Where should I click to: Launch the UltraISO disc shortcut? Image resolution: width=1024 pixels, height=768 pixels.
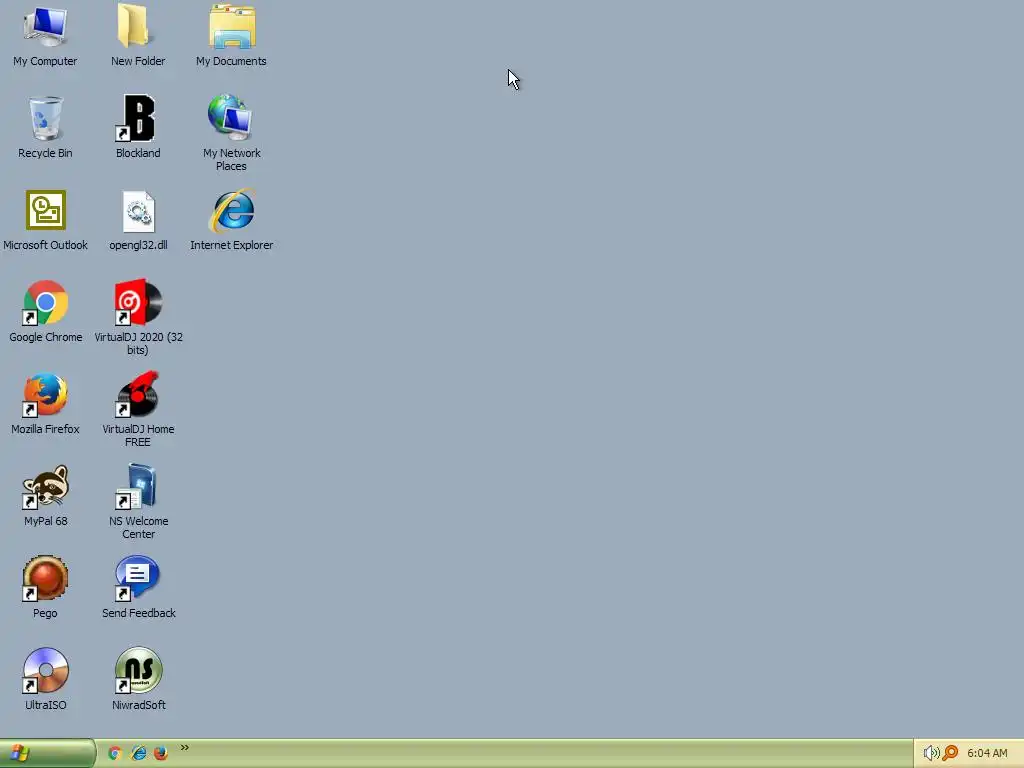coord(45,671)
